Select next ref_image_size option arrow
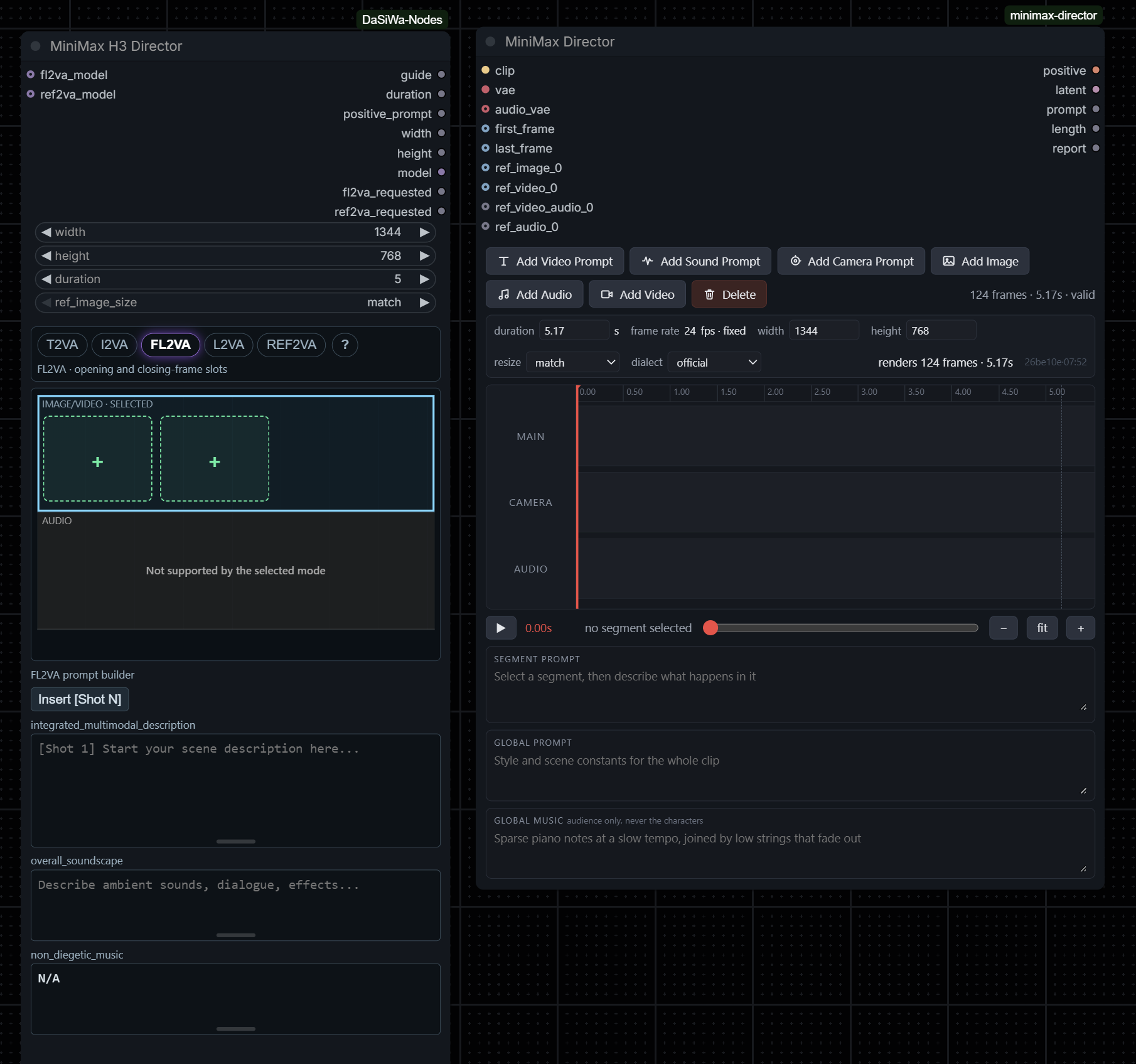This screenshot has height=1064, width=1136. pos(424,303)
